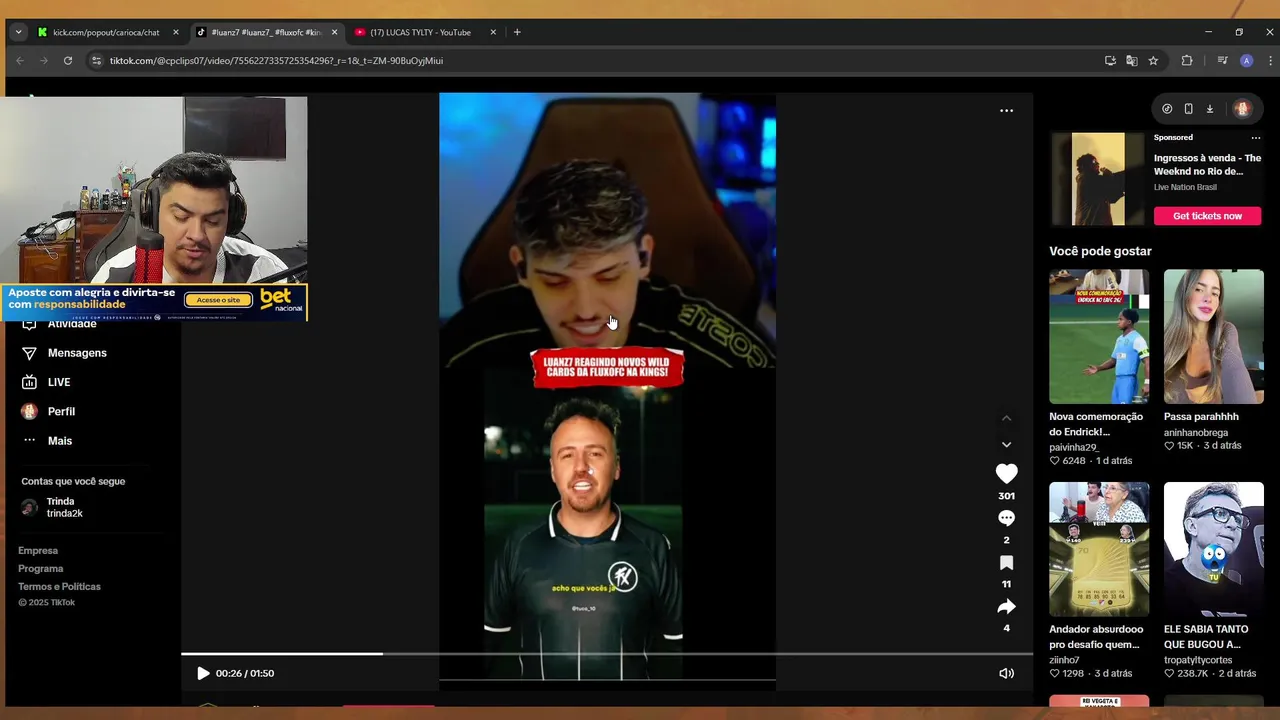This screenshot has width=1280, height=720.
Task: Open the get app phone icon
Action: [1188, 109]
